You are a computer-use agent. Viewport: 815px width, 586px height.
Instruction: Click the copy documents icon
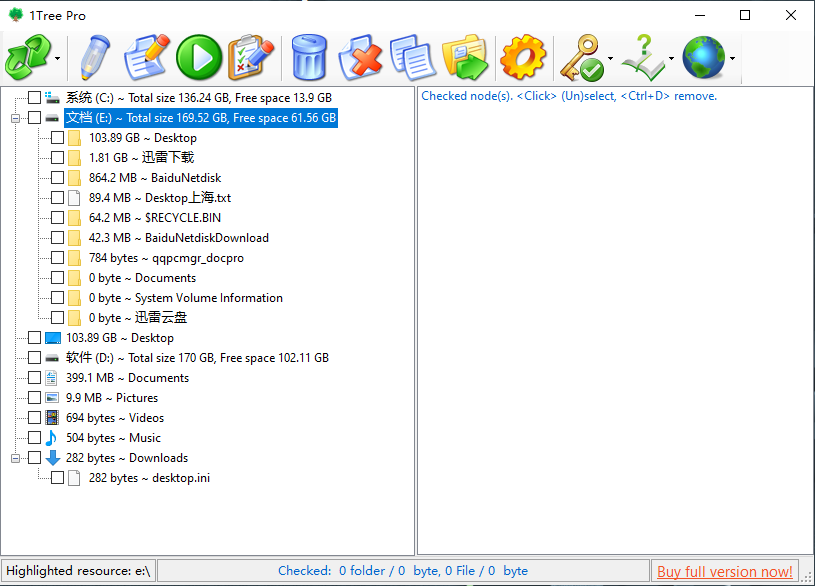[x=413, y=57]
